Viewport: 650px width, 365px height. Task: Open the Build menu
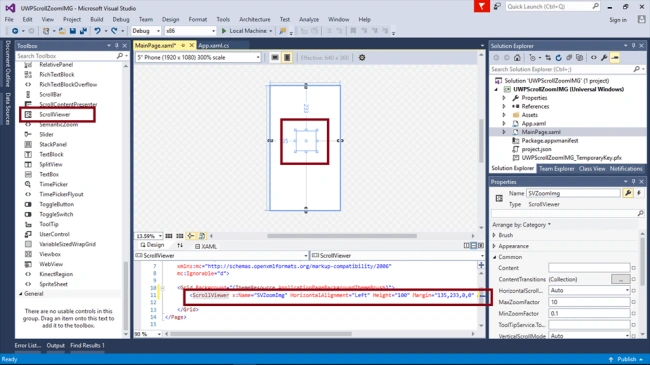(97, 19)
